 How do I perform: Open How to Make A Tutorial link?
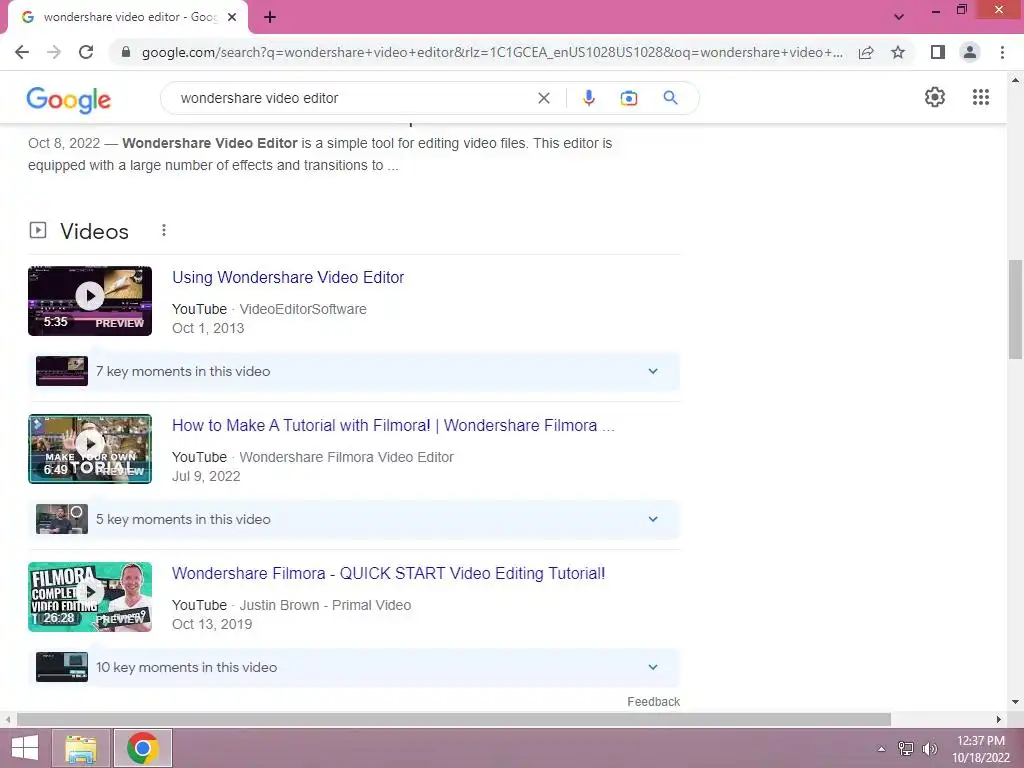pos(393,425)
